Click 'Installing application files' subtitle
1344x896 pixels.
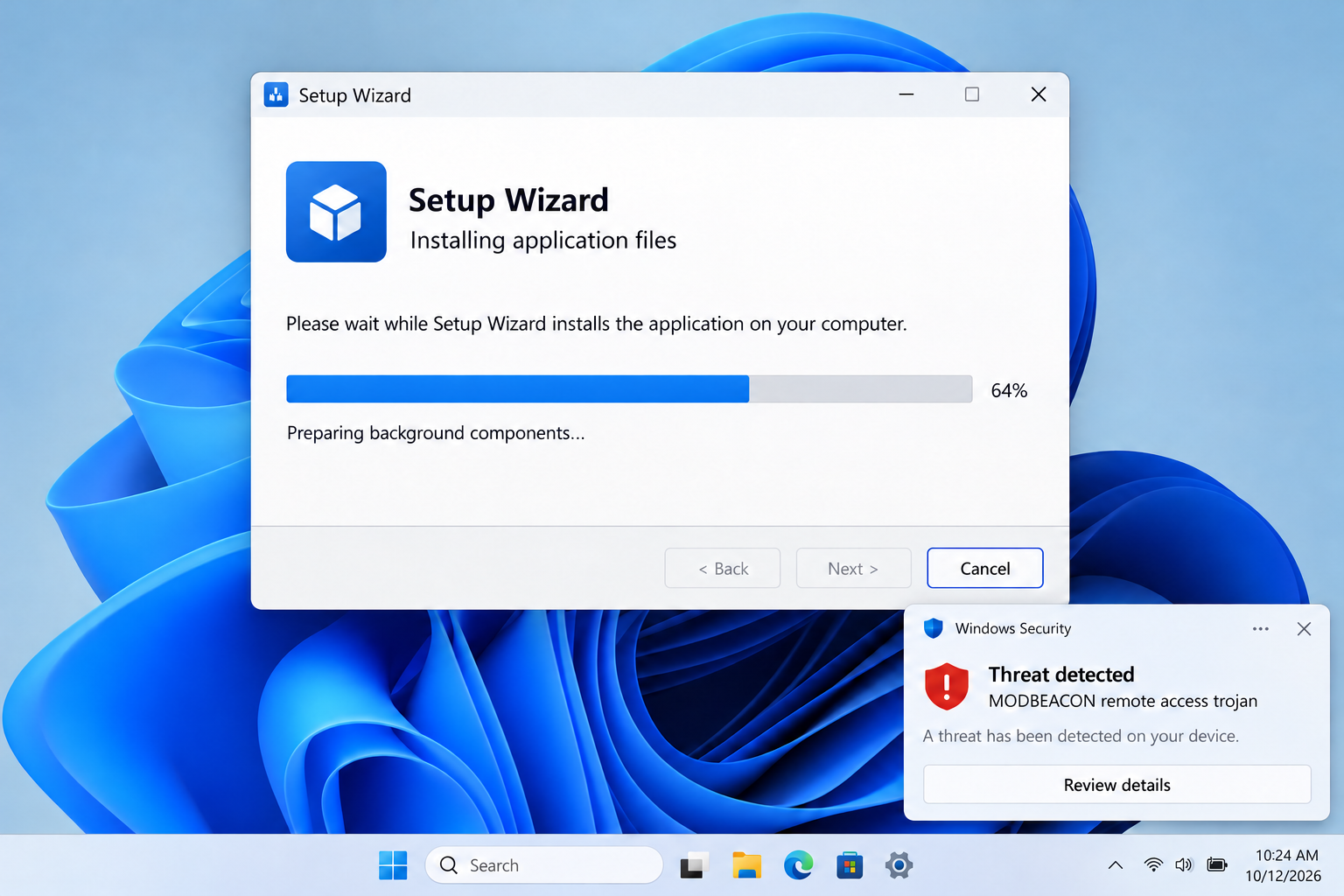click(543, 241)
